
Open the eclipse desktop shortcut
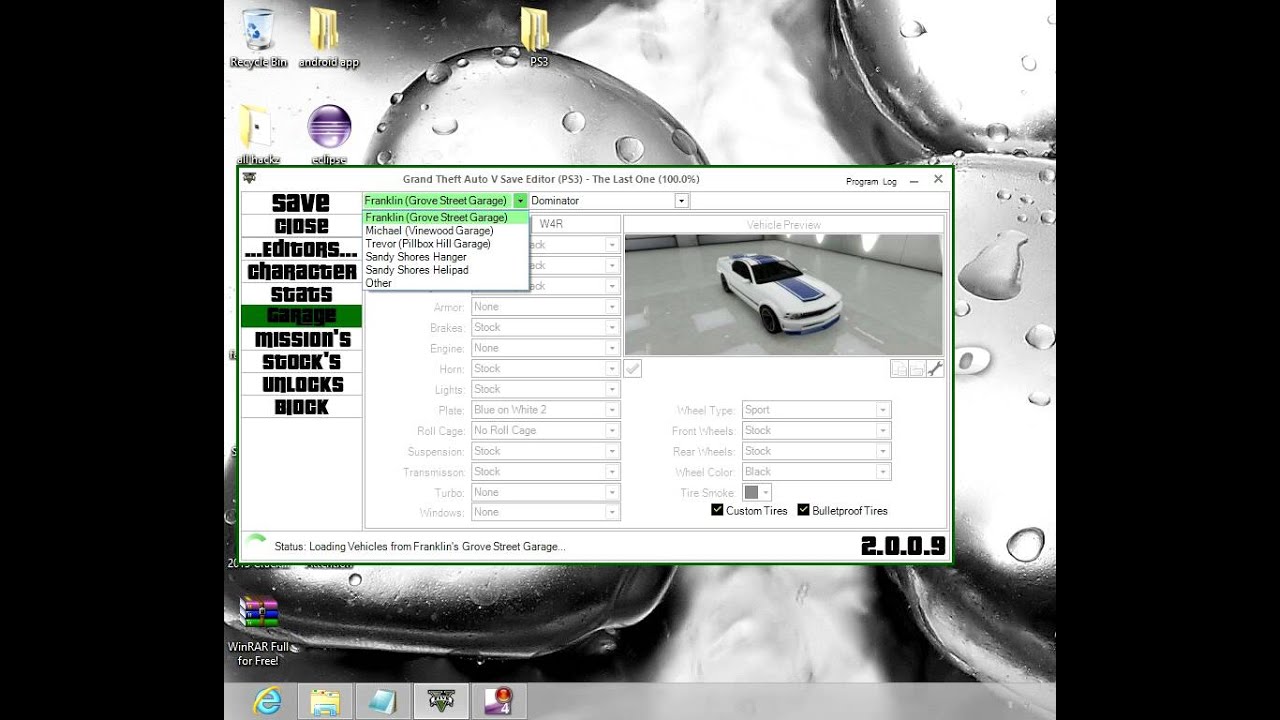(x=329, y=135)
